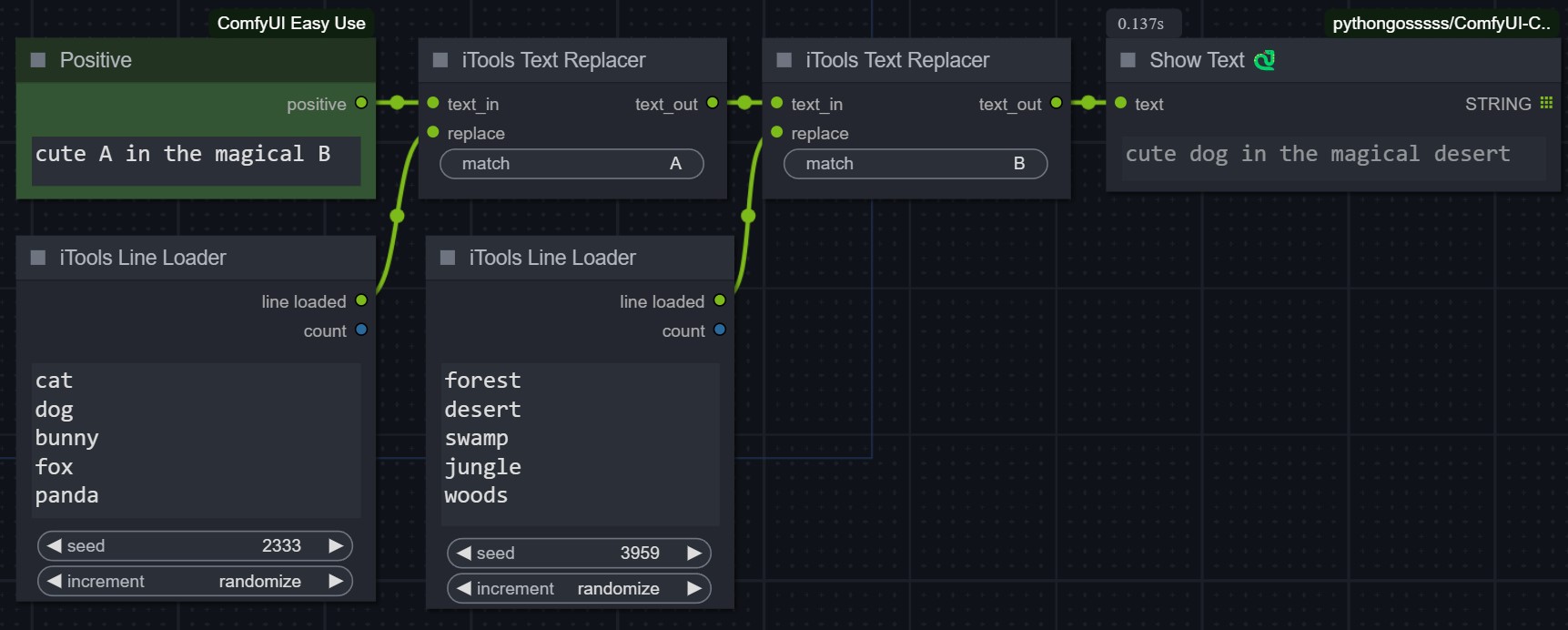The width and height of the screenshot is (1568, 630).
Task: Collapse the first iTools Text Replacer node (match A)
Action: (440, 60)
